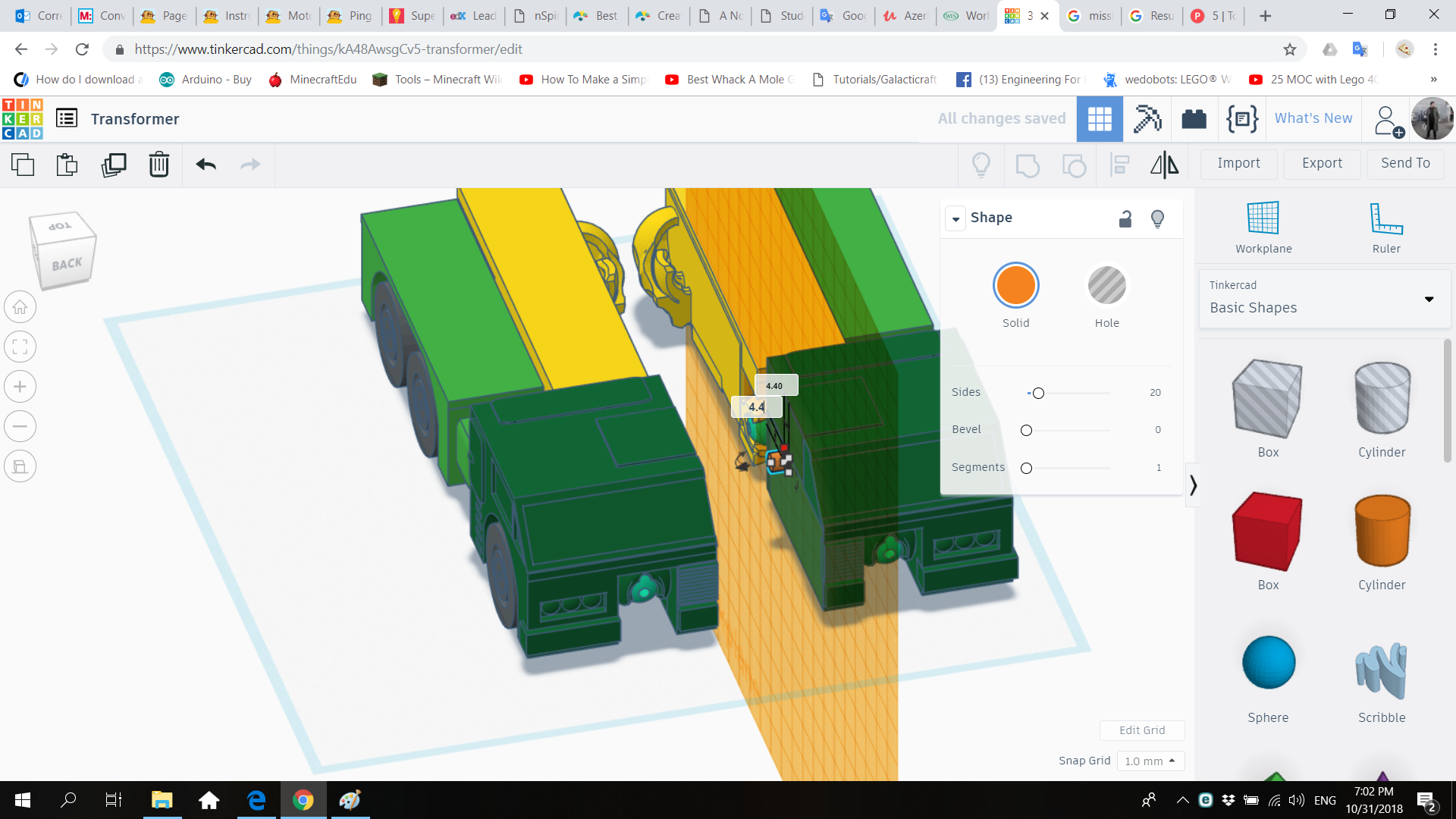This screenshot has height=819, width=1456.
Task: Select the Hole option for the shape
Action: coord(1106,285)
